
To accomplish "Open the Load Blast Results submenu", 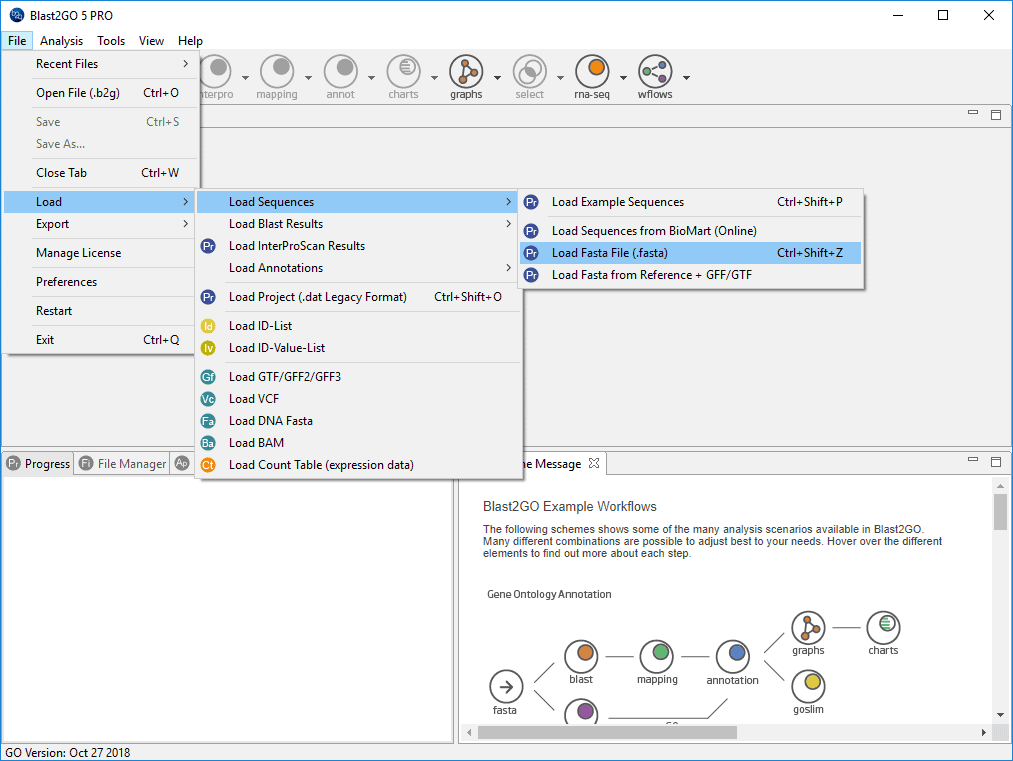I will (x=359, y=224).
